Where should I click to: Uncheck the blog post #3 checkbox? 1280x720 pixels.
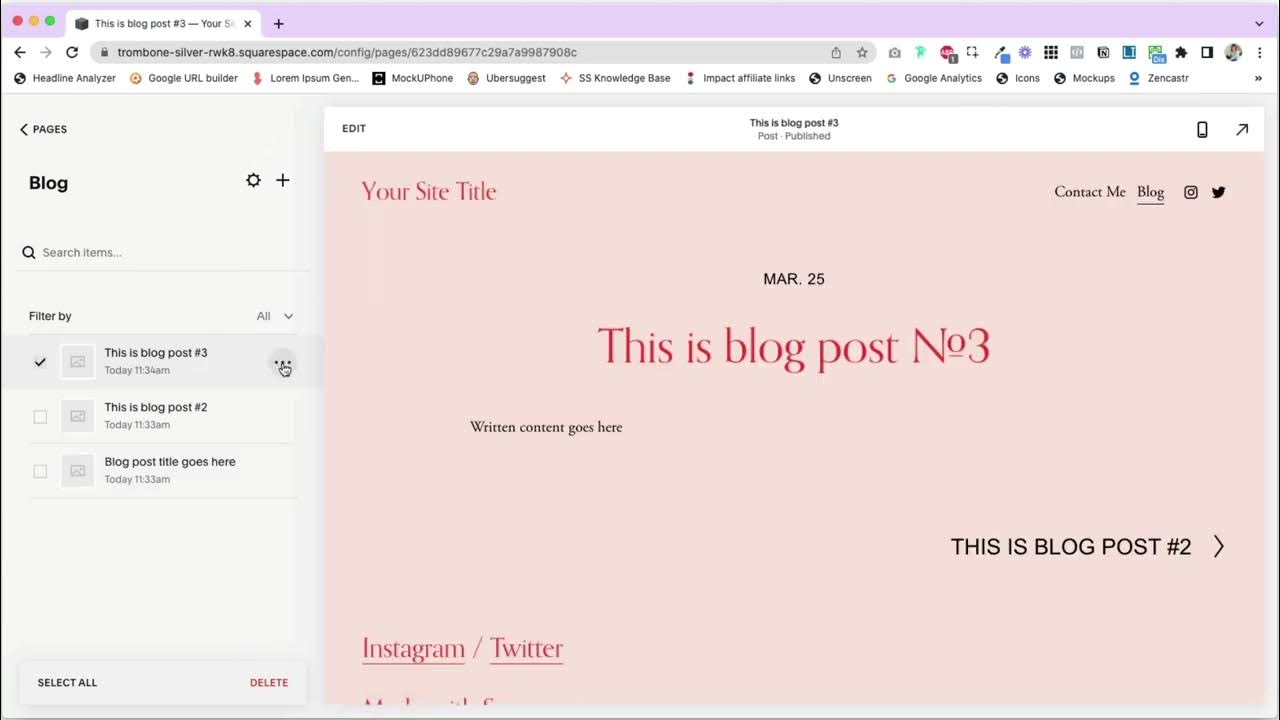tap(40, 362)
